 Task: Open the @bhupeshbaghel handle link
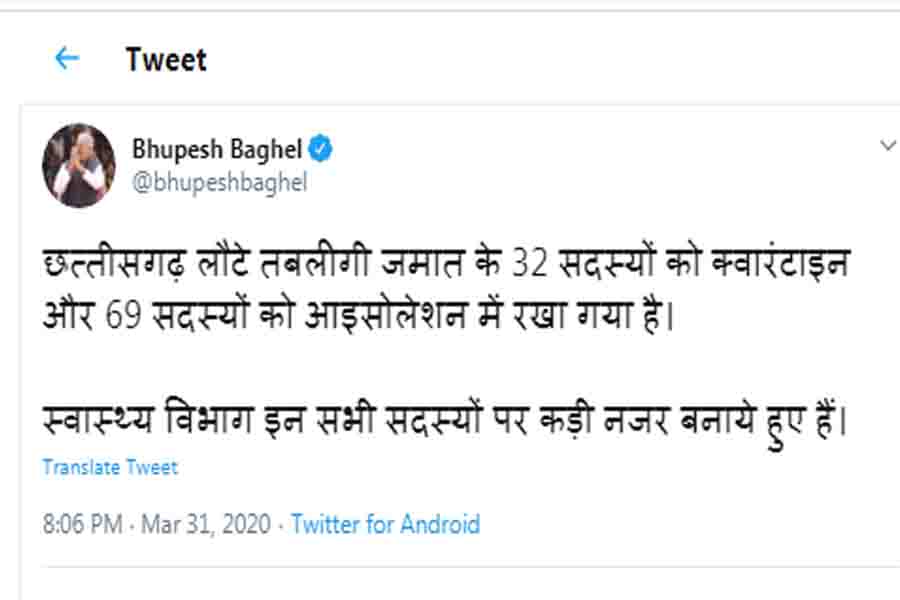[x=219, y=183]
